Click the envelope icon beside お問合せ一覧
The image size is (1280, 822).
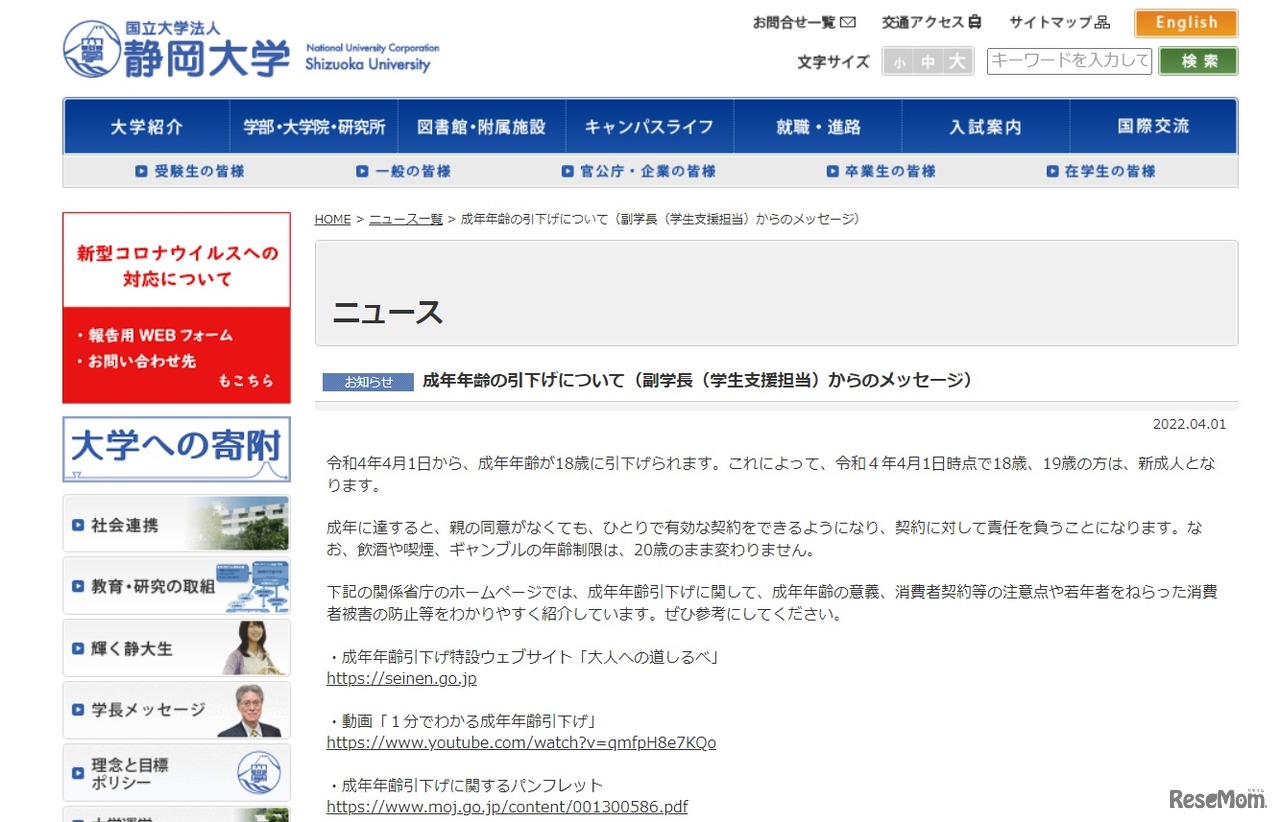click(844, 21)
